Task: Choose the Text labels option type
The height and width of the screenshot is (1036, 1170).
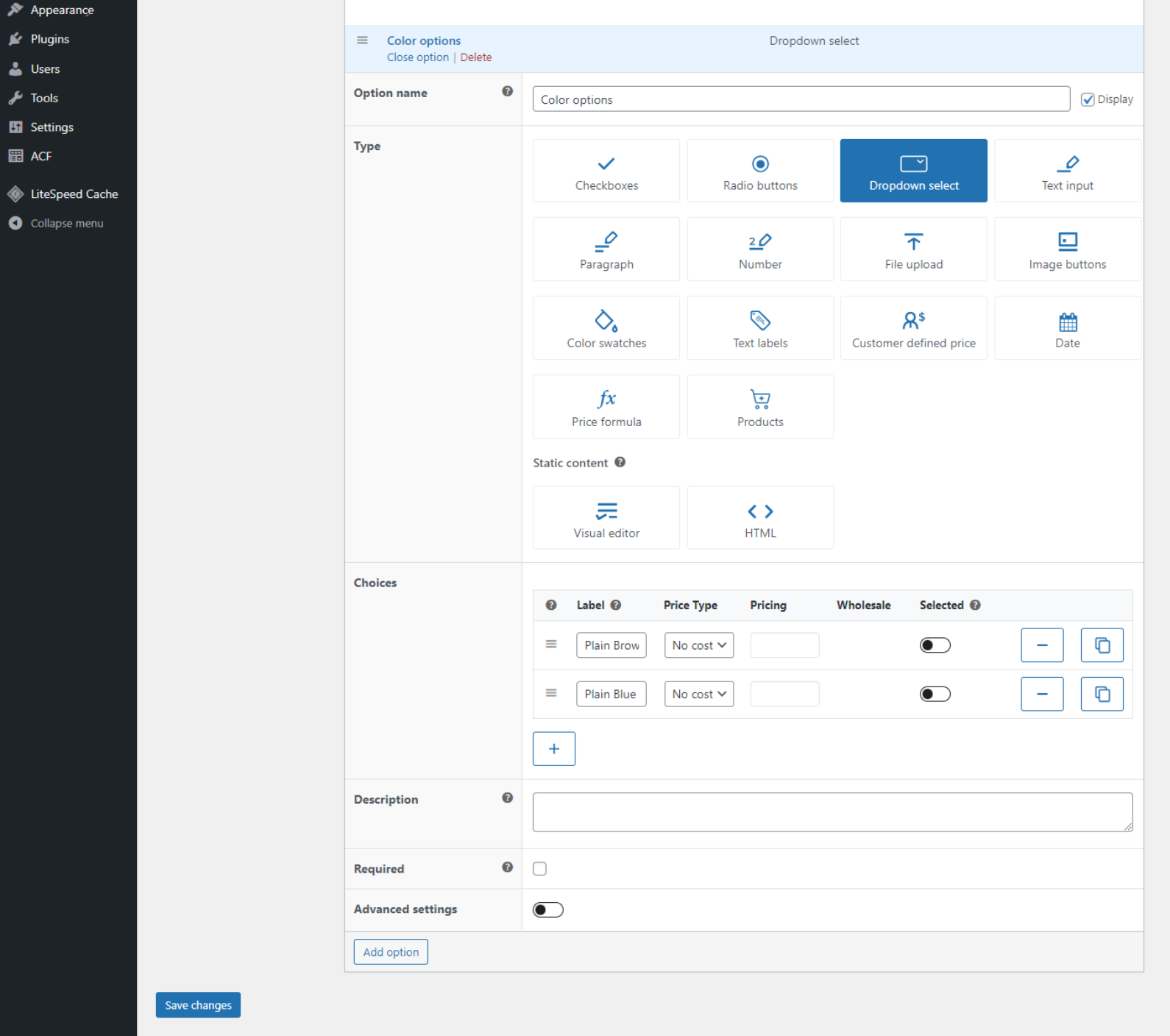Action: (760, 328)
